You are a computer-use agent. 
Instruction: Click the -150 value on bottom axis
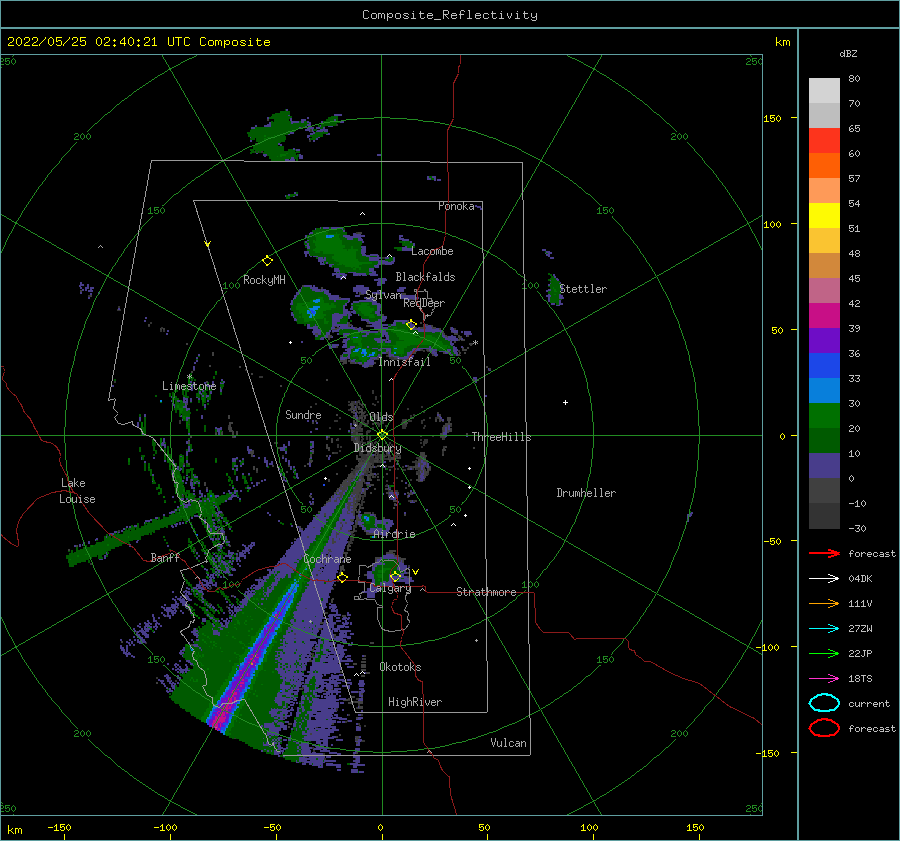[59, 827]
